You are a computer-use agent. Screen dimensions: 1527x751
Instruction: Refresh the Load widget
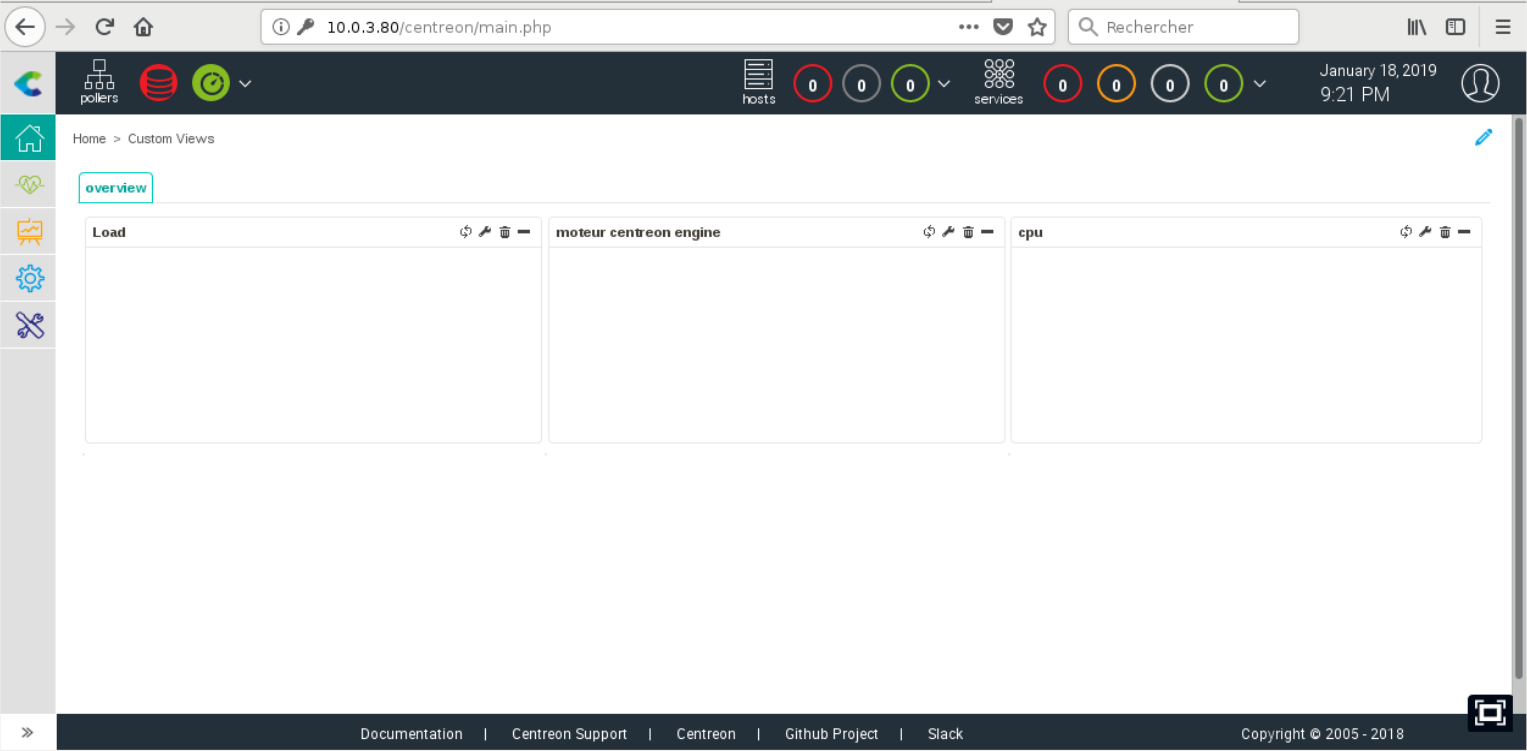pos(465,232)
